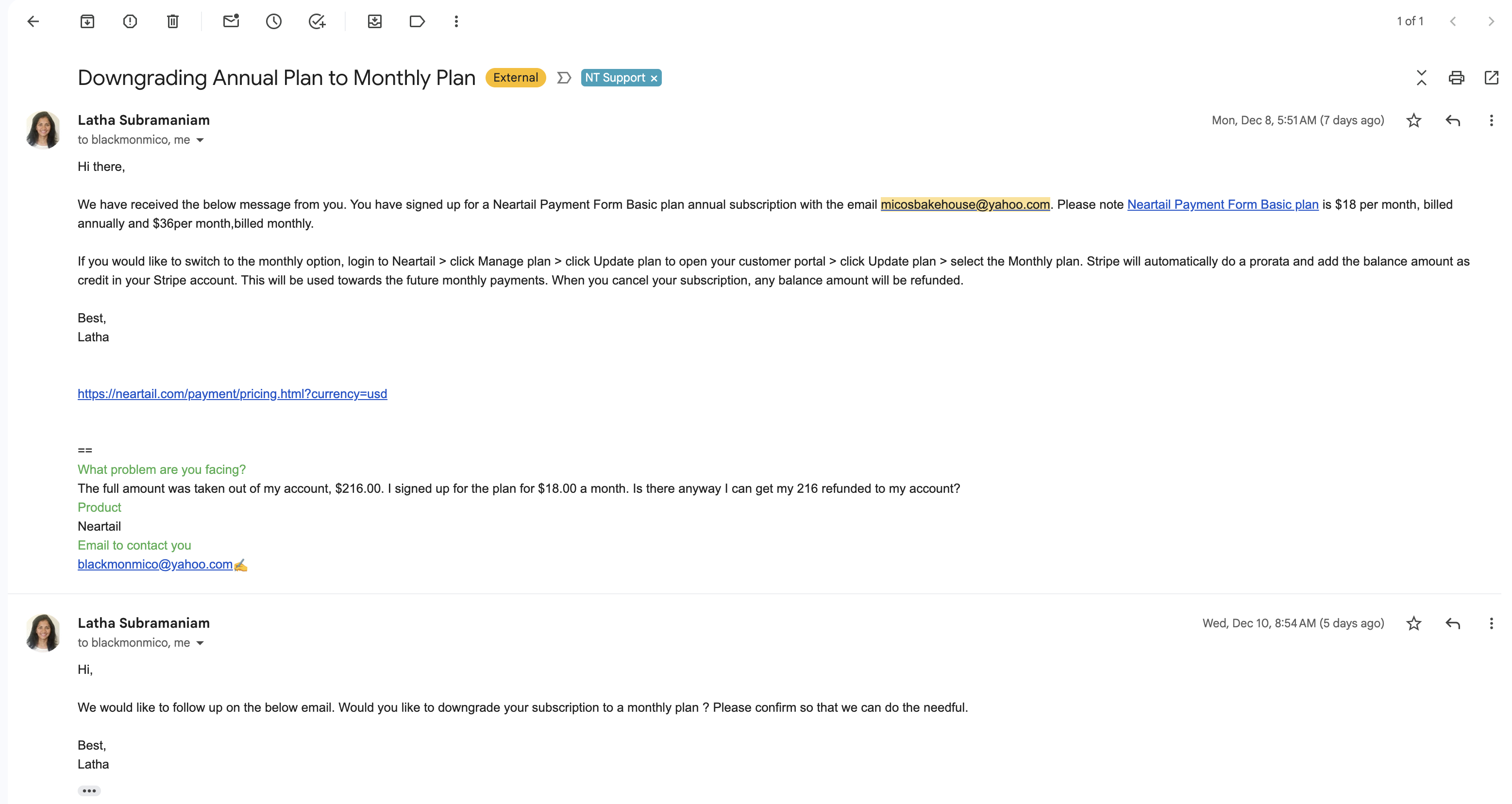The image size is (1512, 804).
Task: Open the Move to folder option
Action: pyautogui.click(x=374, y=22)
